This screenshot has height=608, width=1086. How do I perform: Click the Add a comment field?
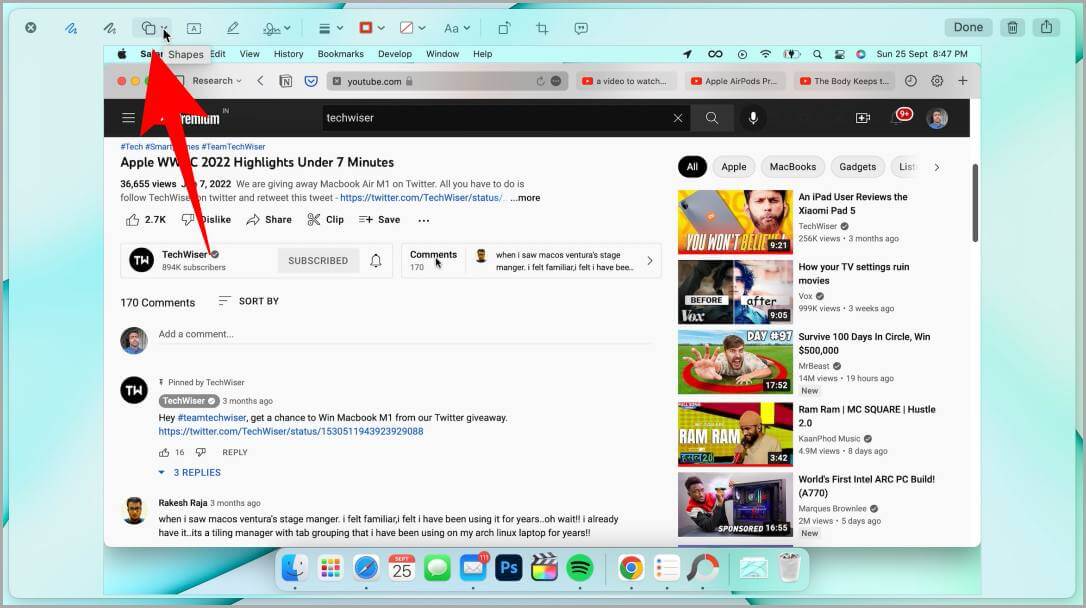[406, 334]
